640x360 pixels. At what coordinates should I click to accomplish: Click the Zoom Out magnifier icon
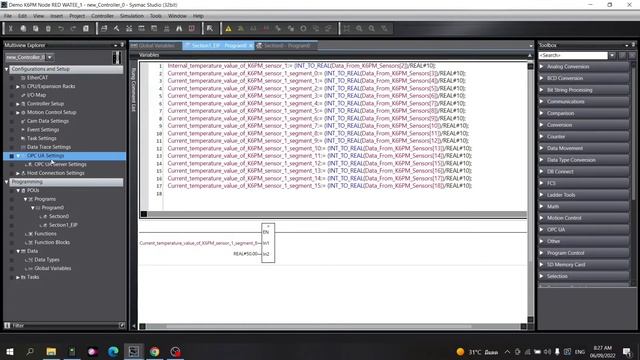372,29
